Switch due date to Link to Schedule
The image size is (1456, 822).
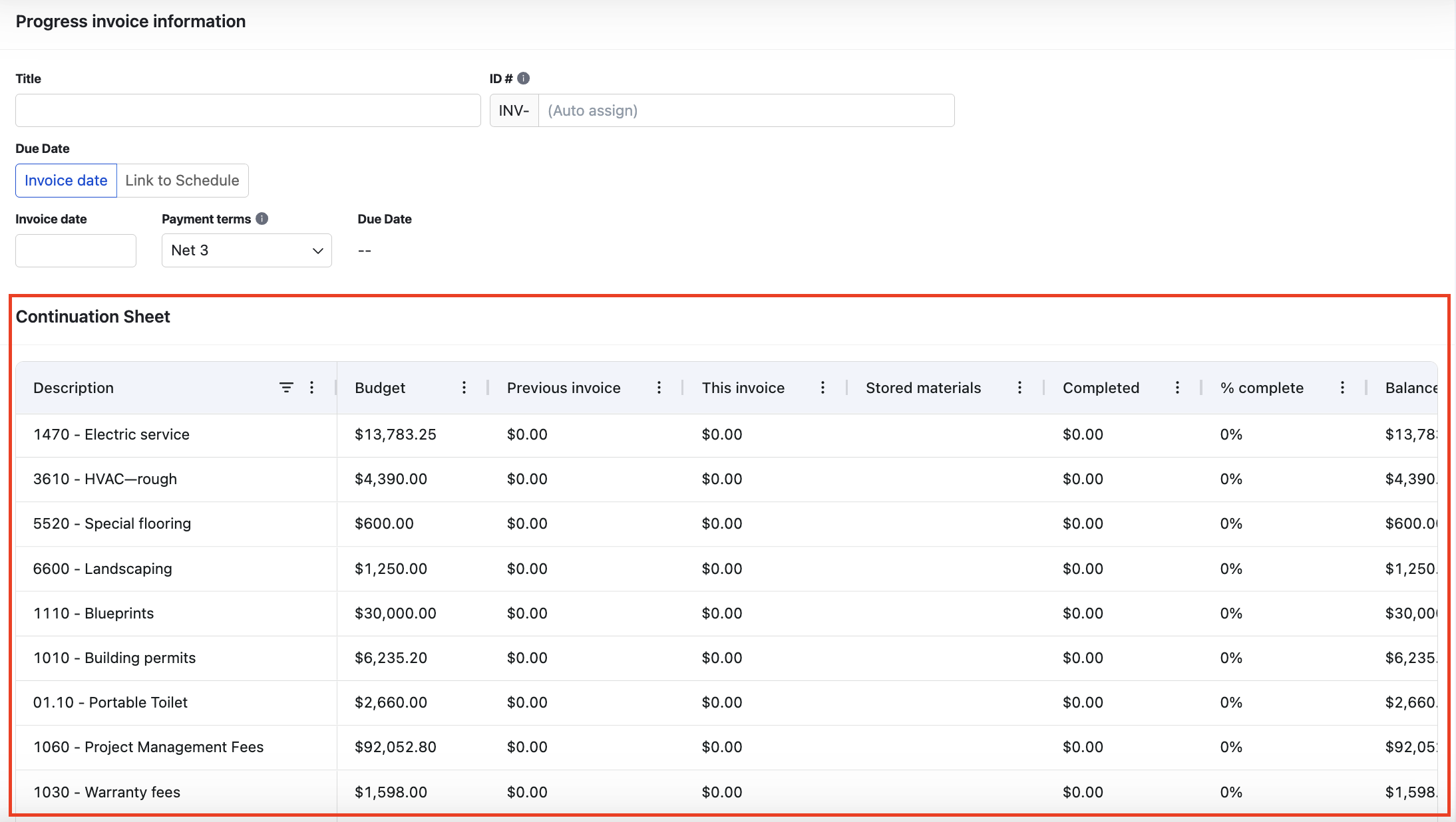pos(182,181)
